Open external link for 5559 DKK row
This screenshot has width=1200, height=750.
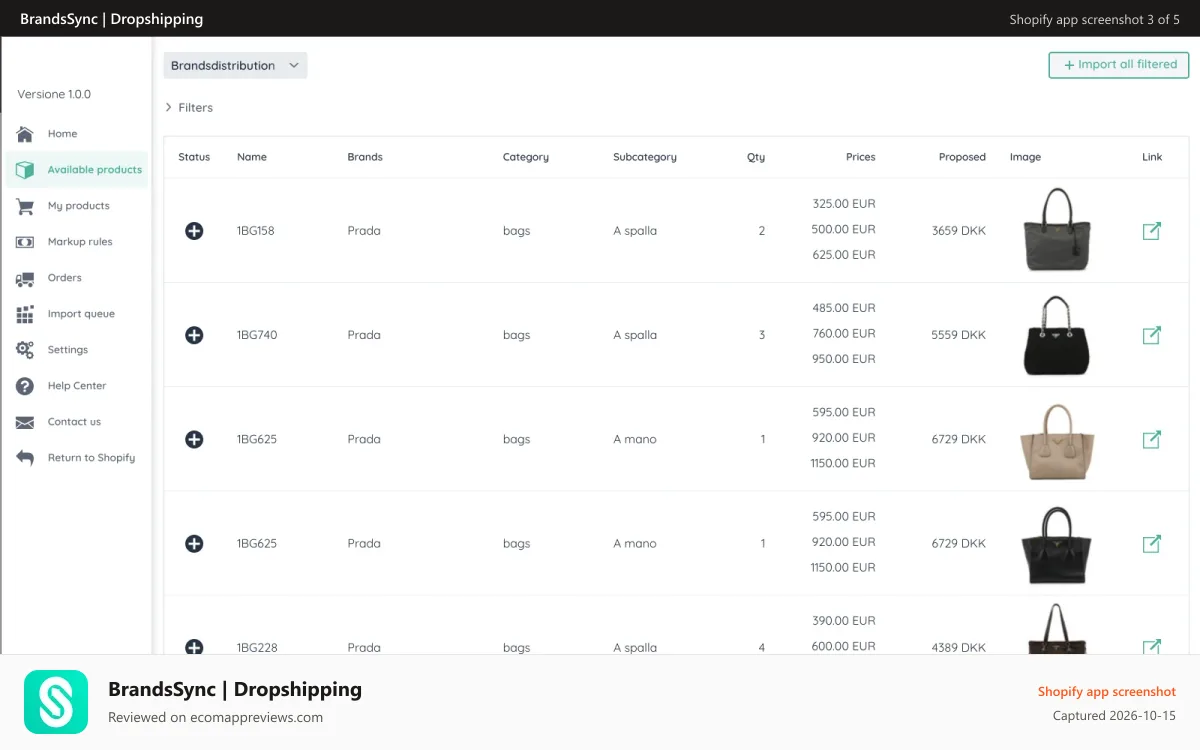(x=1152, y=335)
